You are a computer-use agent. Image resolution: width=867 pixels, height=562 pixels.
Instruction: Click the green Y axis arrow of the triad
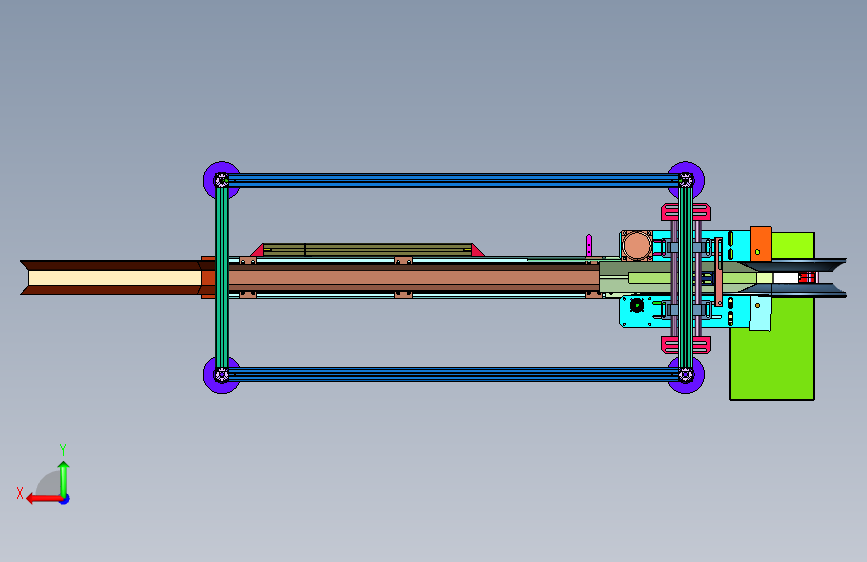64,479
